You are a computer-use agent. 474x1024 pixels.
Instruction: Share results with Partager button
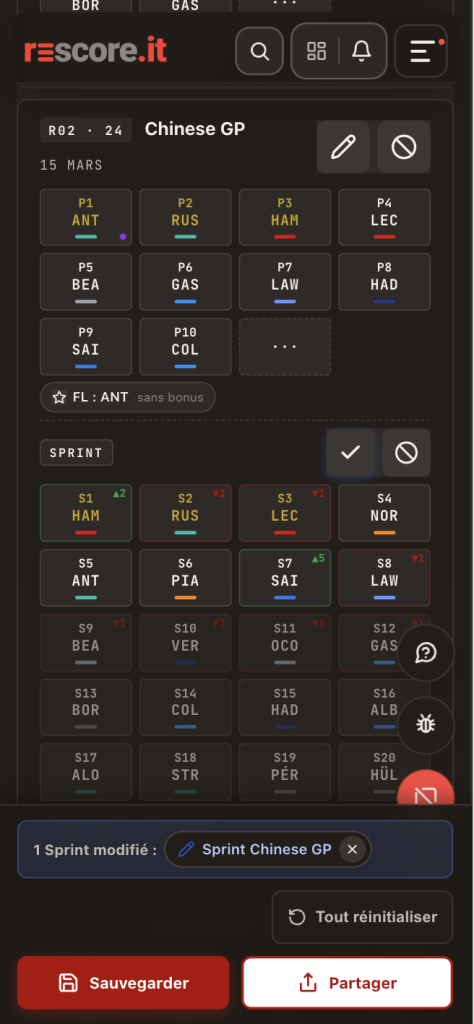pyautogui.click(x=347, y=983)
